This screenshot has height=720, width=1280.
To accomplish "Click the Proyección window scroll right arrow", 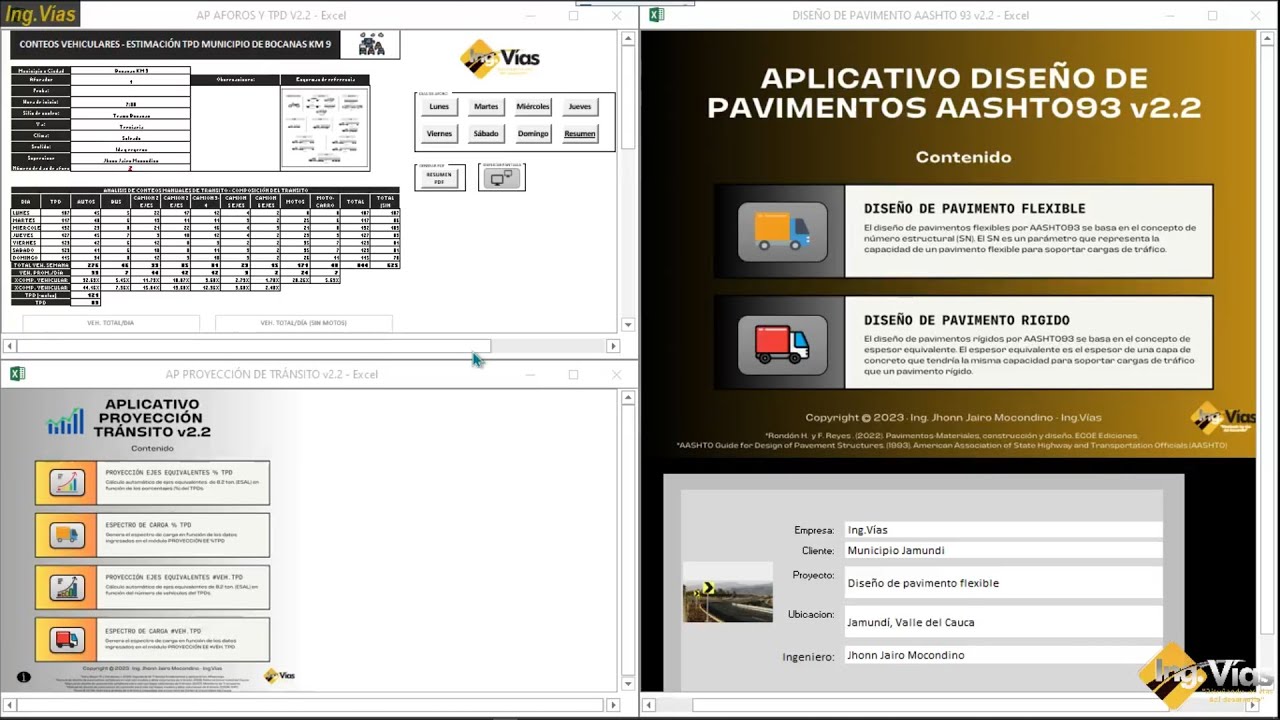I will point(613,705).
